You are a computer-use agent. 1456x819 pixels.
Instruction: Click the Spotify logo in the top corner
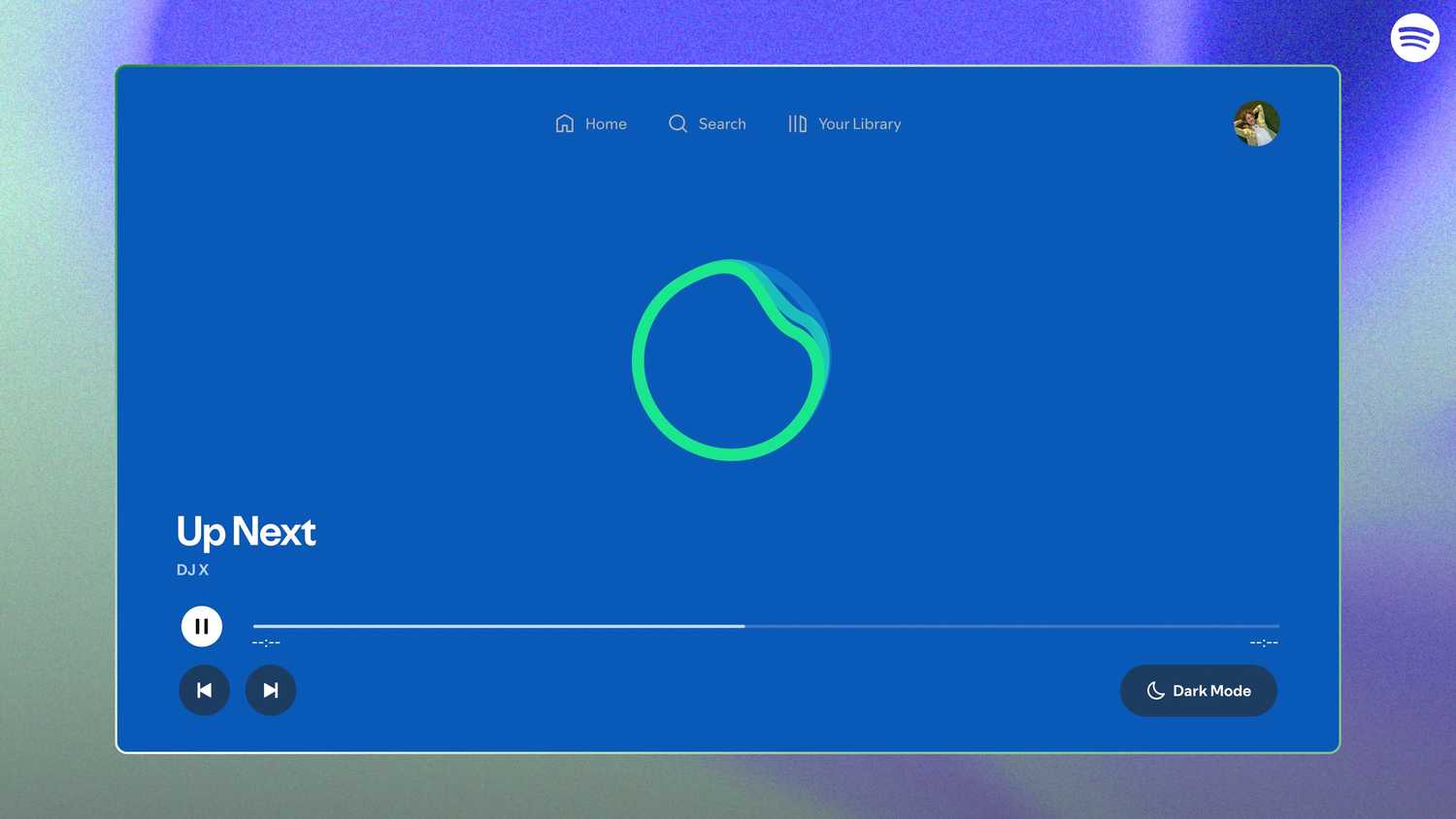[x=1414, y=37]
